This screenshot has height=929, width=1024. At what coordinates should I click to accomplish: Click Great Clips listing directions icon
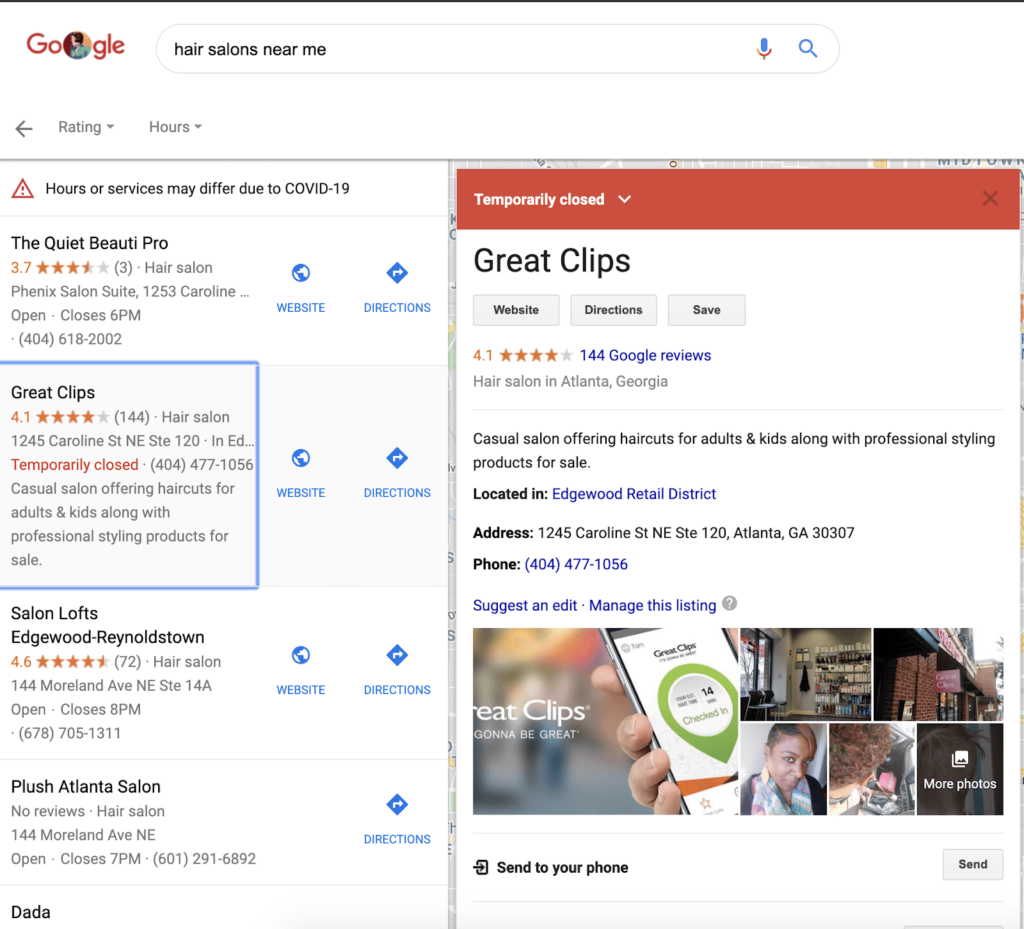(397, 458)
